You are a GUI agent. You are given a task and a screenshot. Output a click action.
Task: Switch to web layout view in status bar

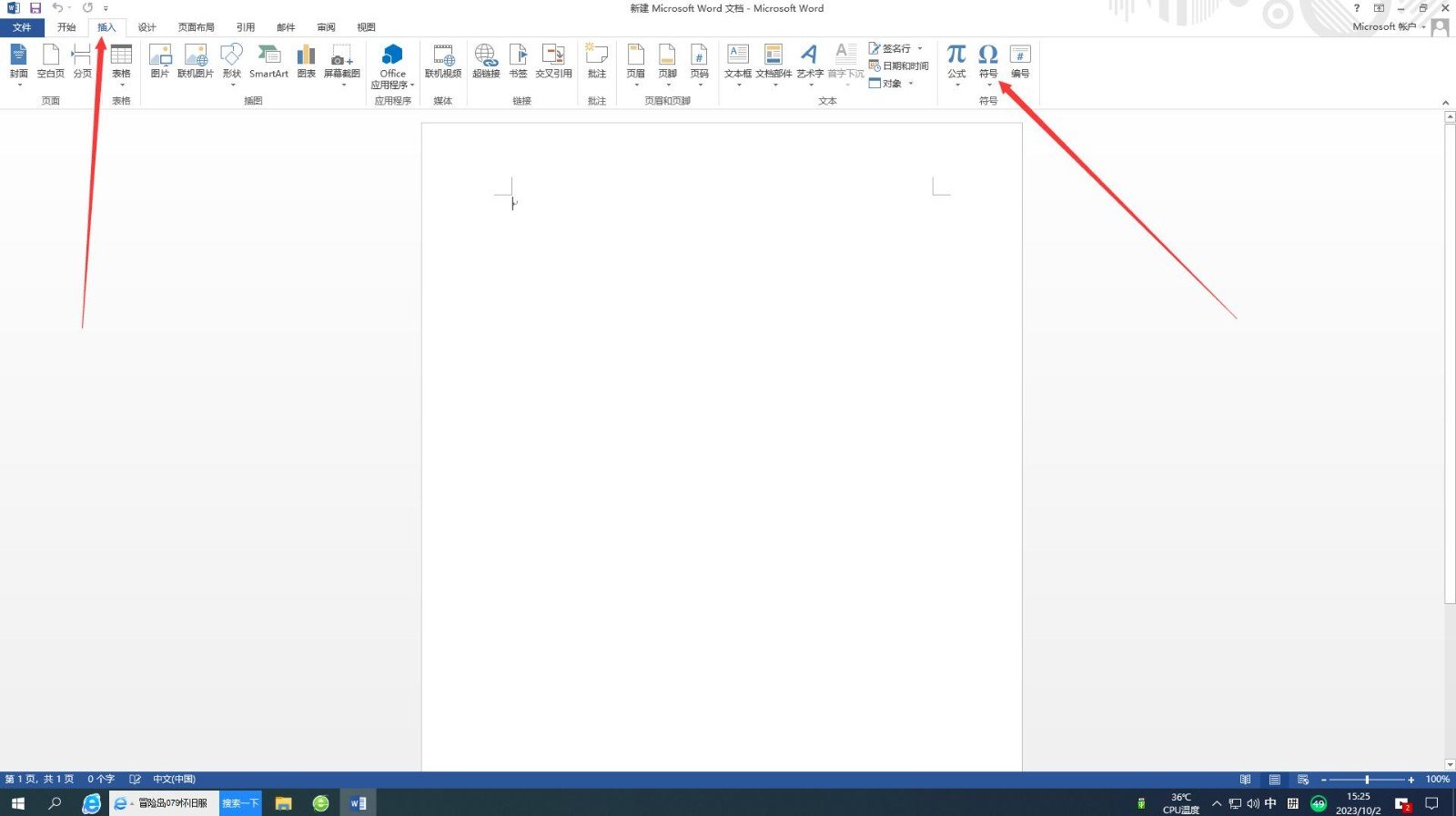pyautogui.click(x=1303, y=780)
